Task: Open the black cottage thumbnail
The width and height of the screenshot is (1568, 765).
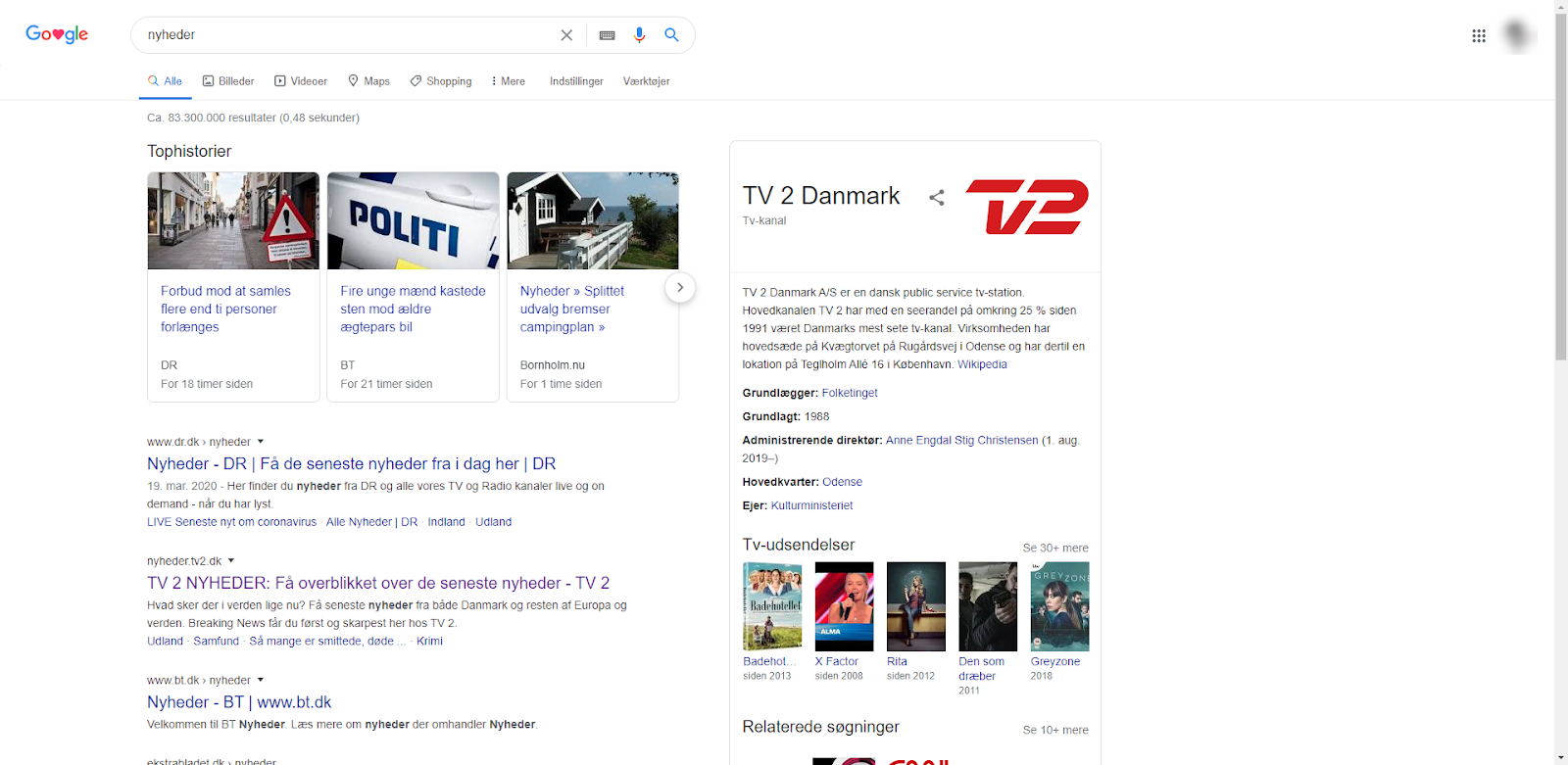Action: [593, 220]
